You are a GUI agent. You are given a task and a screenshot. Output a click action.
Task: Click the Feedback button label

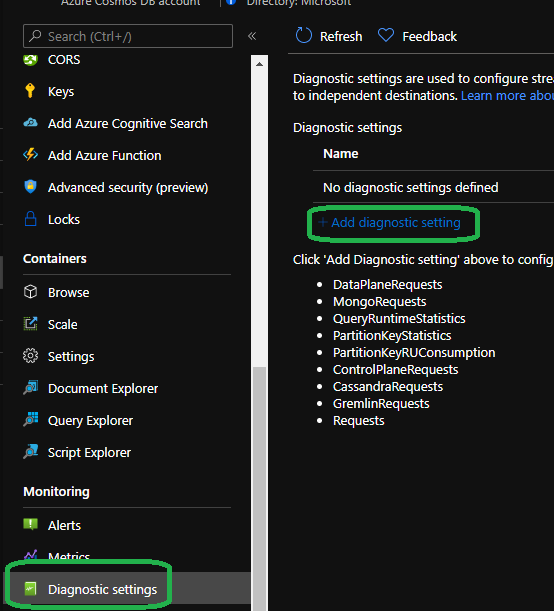point(429,36)
